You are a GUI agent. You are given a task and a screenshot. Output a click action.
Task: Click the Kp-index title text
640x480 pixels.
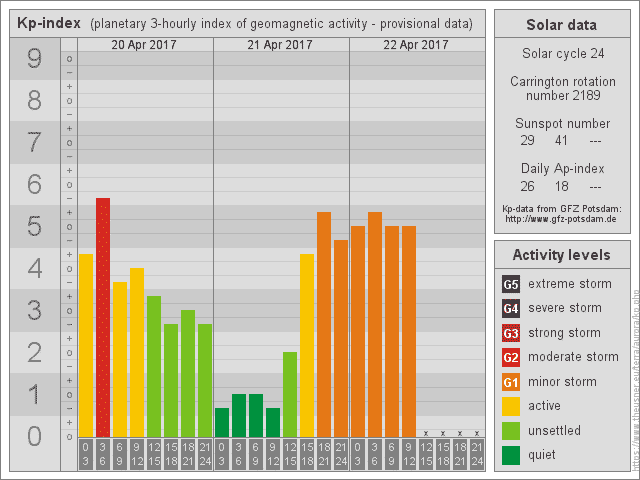[x=49, y=22]
